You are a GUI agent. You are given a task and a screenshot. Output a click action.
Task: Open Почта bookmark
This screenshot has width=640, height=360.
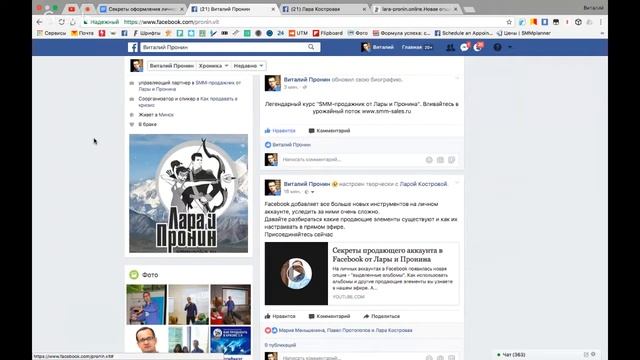pos(82,33)
